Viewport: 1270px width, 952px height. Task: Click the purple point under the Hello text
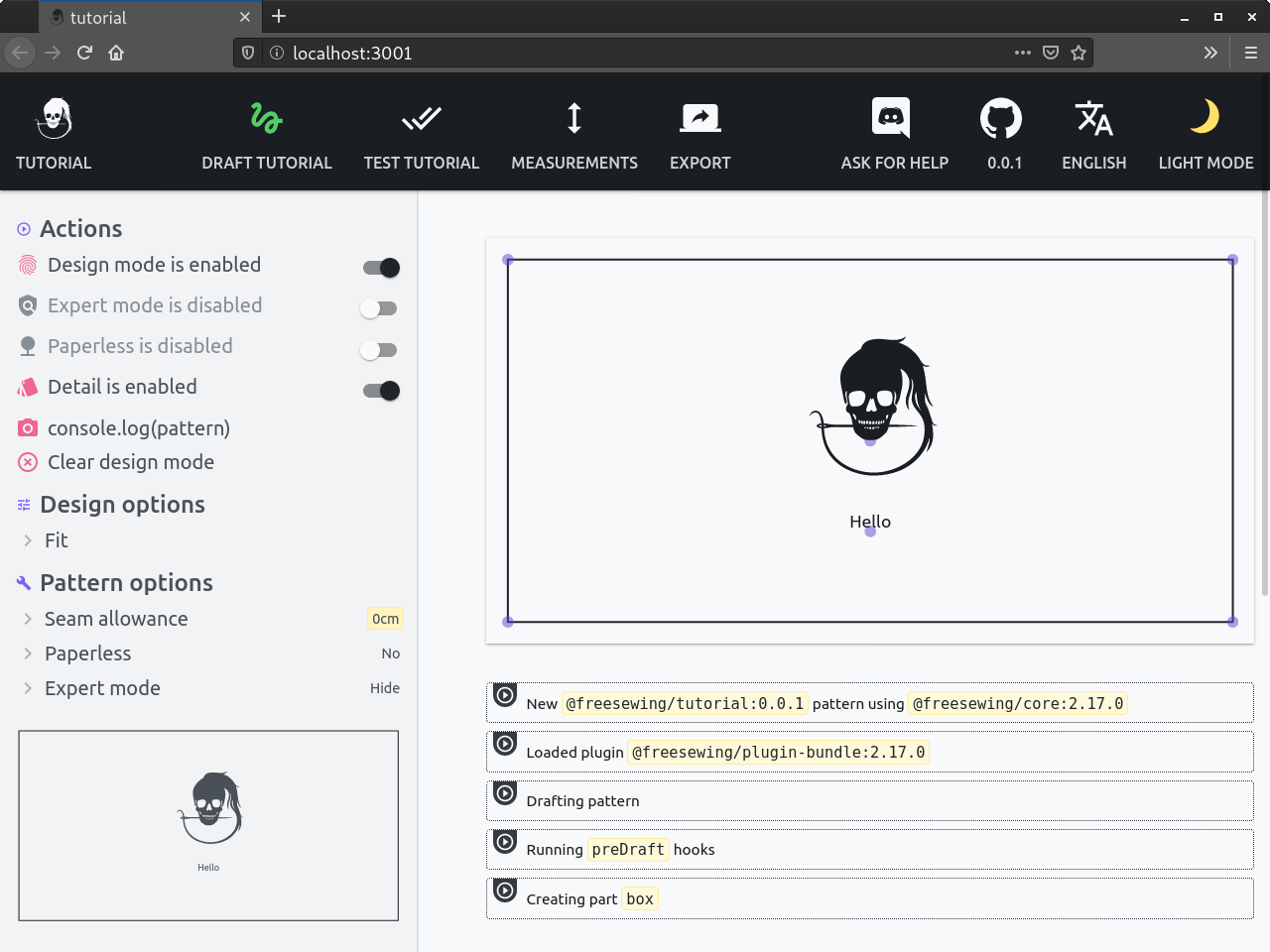click(x=870, y=532)
